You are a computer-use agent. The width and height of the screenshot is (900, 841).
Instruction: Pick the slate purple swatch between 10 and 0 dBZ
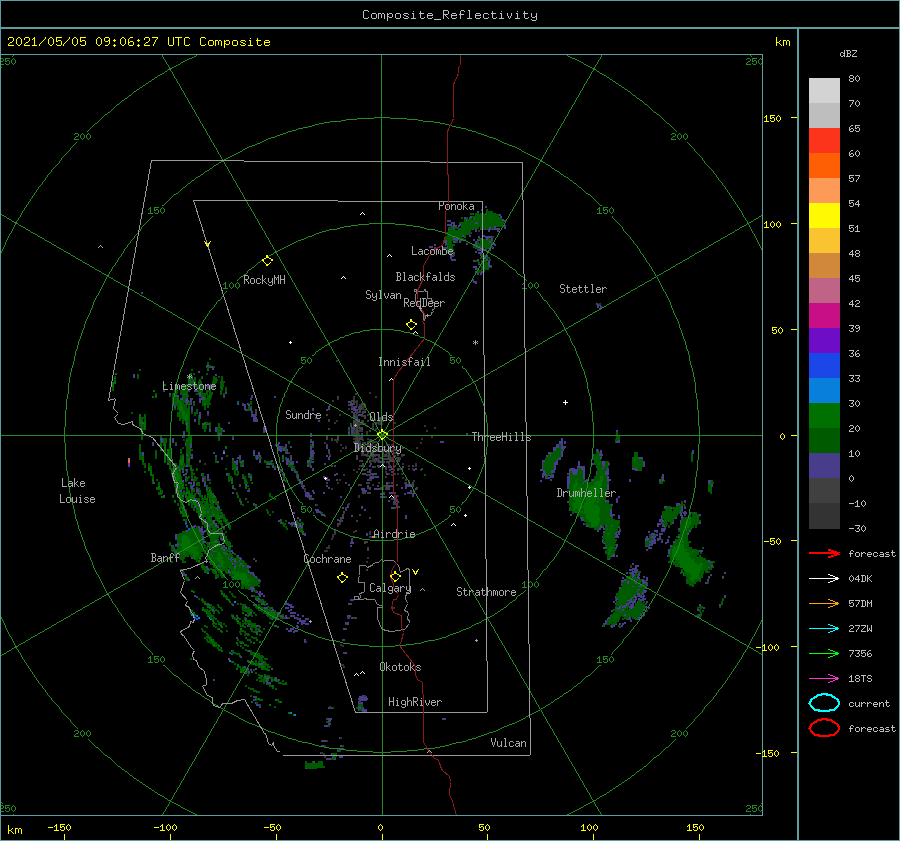click(824, 466)
